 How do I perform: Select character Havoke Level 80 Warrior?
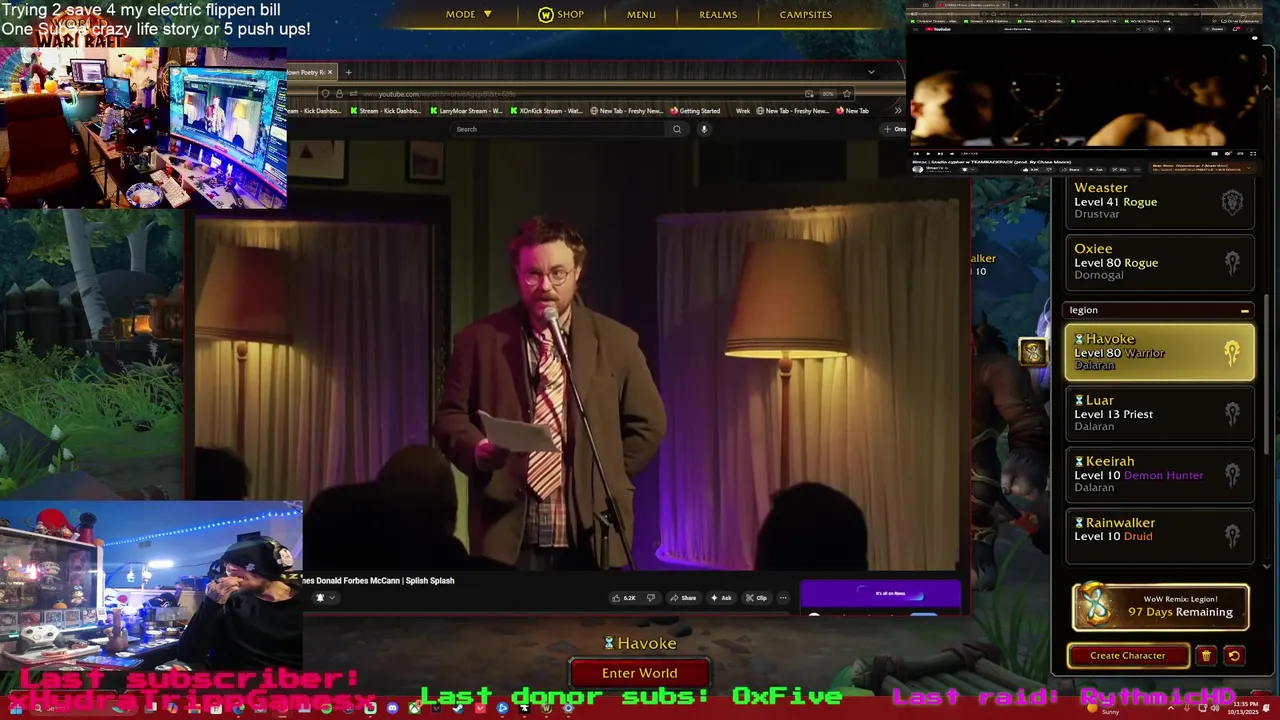click(x=1159, y=352)
